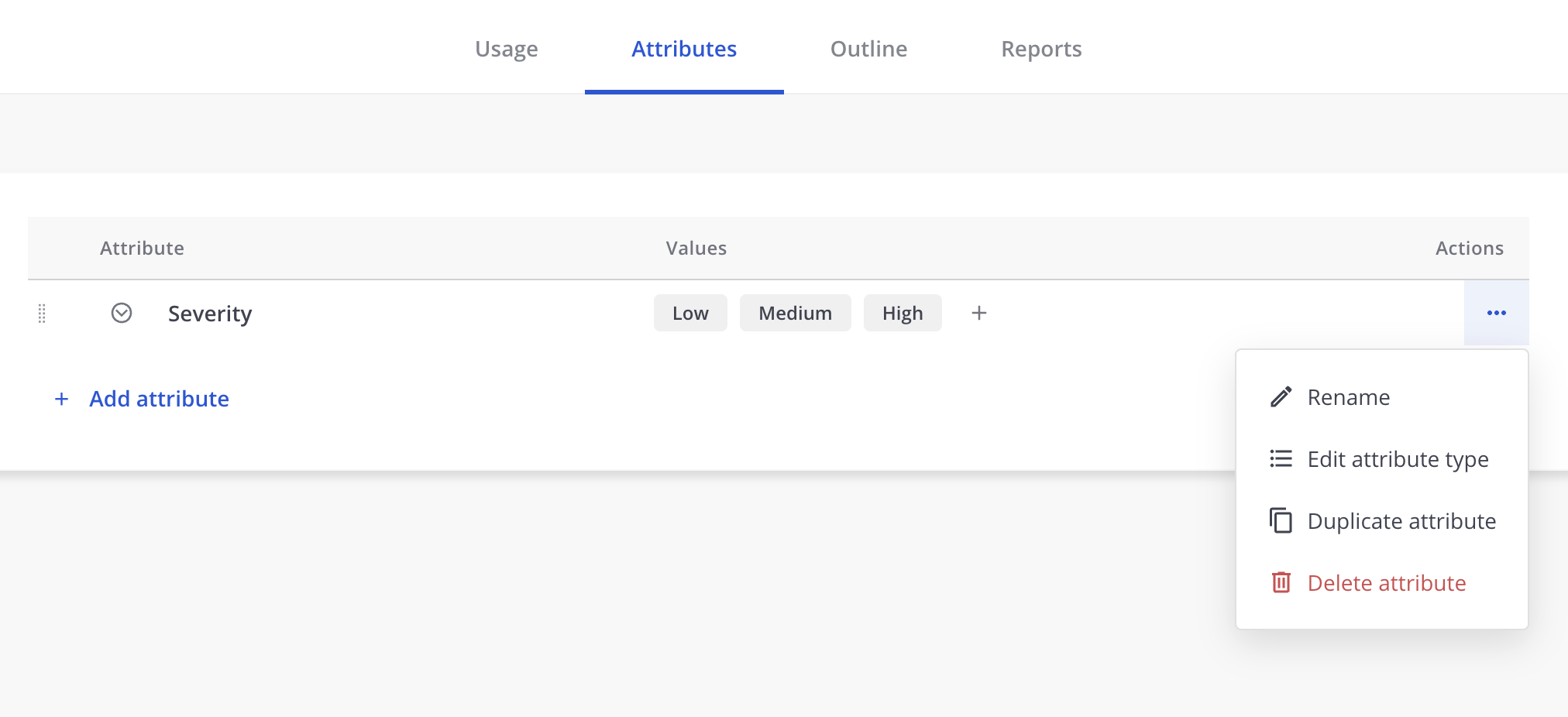Click the red trash icon in the menu
Viewport: 1568px width, 717px height.
1282,582
